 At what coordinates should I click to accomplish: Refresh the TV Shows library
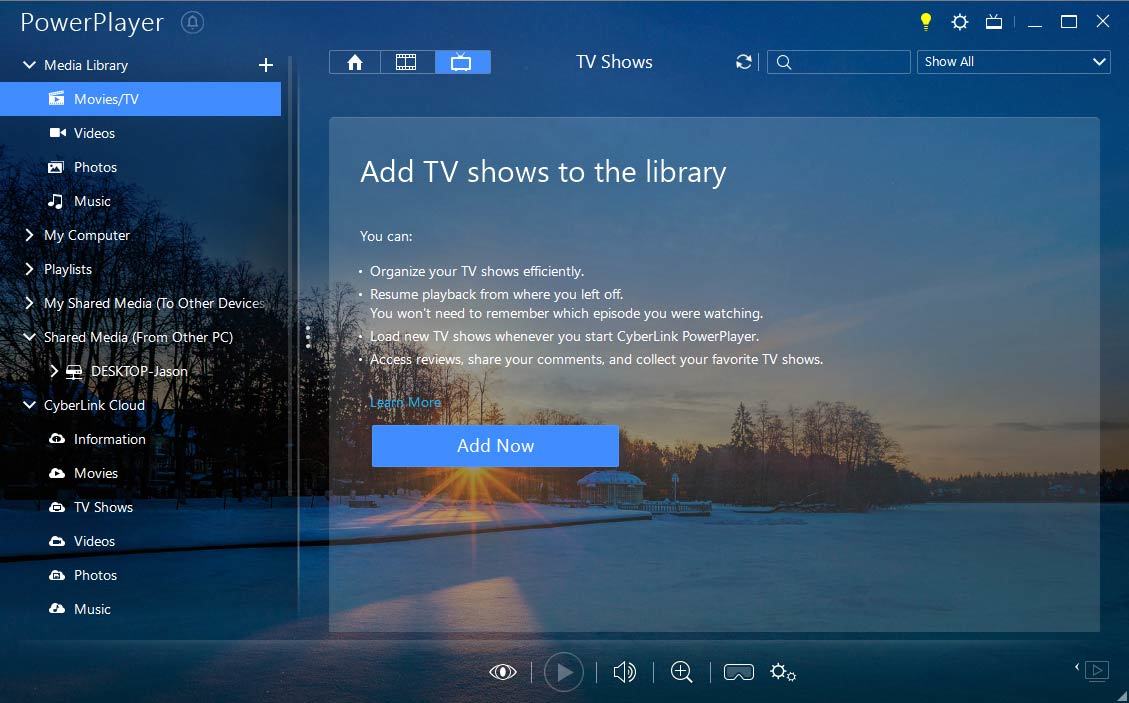[x=744, y=62]
